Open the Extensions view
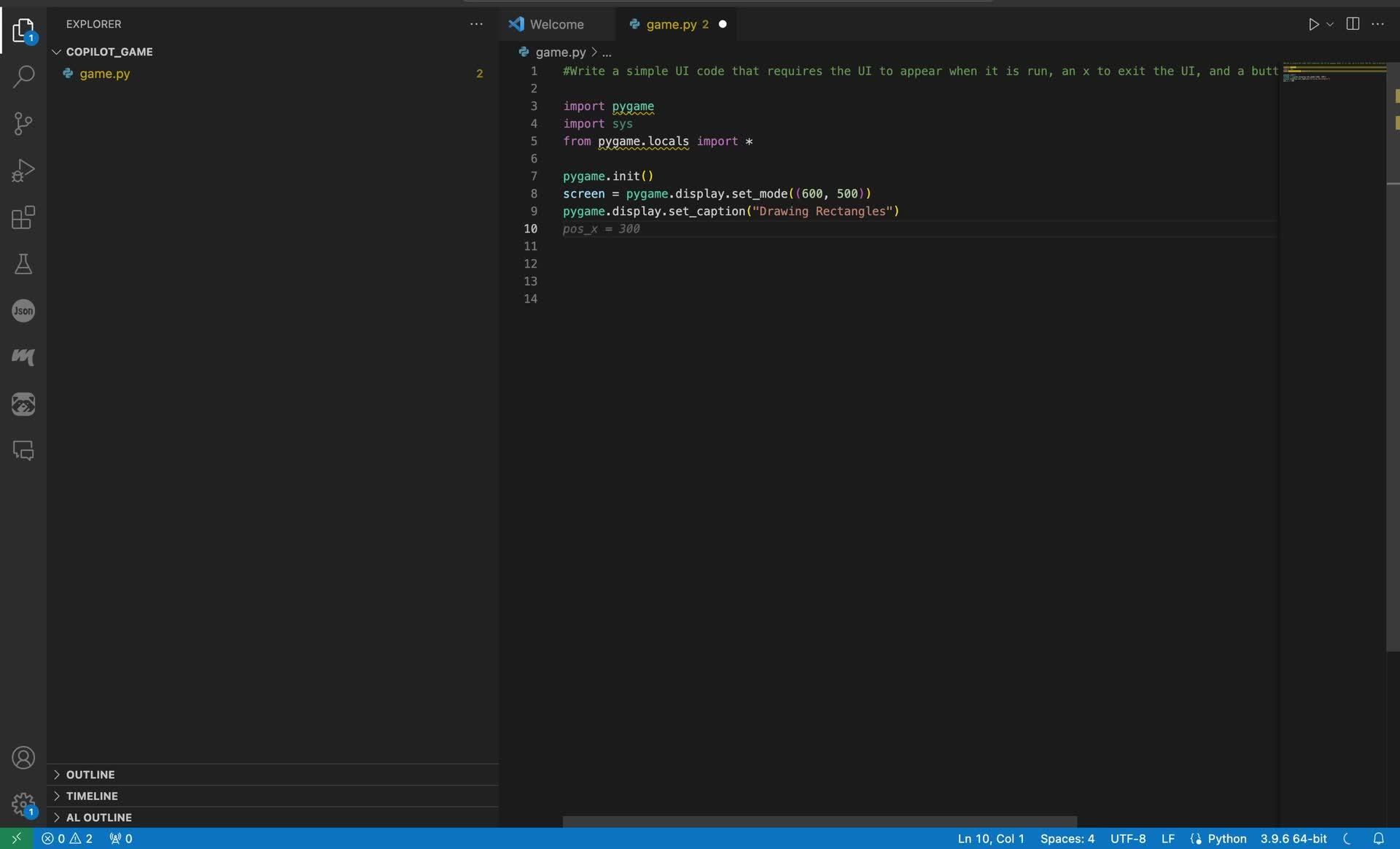This screenshot has width=1400, height=849. pyautogui.click(x=23, y=217)
